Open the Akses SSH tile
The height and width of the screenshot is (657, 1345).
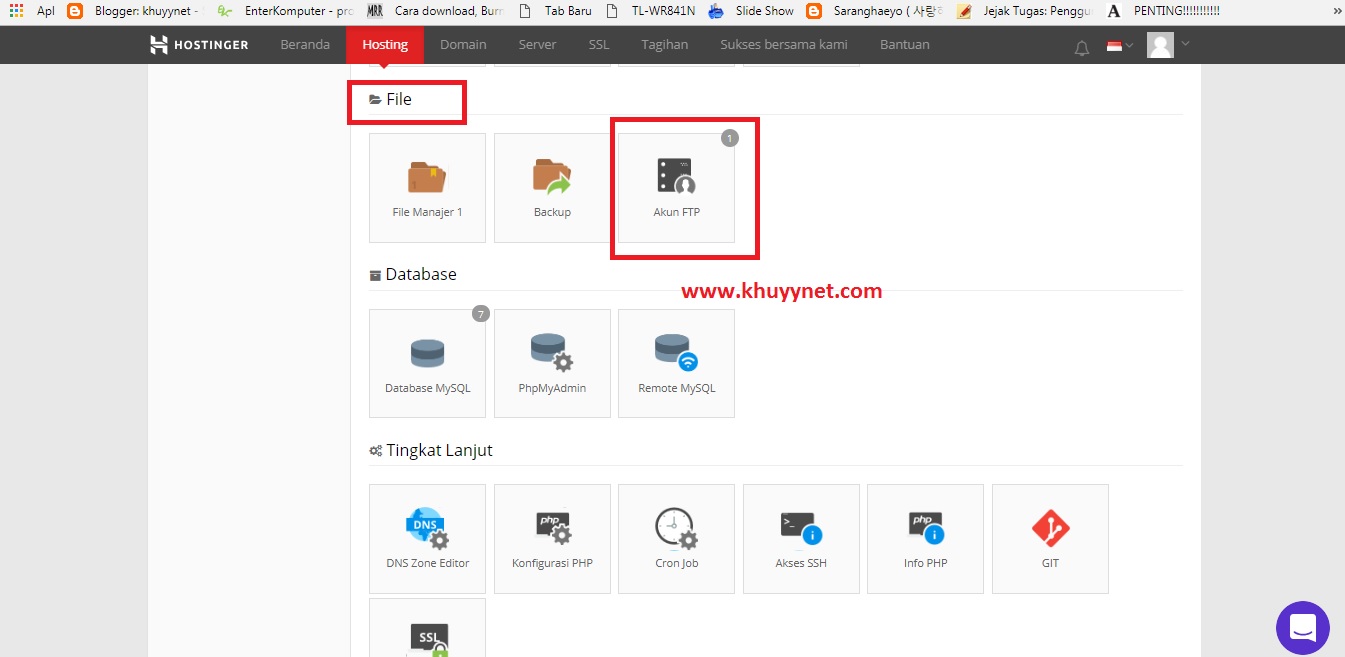coord(801,539)
